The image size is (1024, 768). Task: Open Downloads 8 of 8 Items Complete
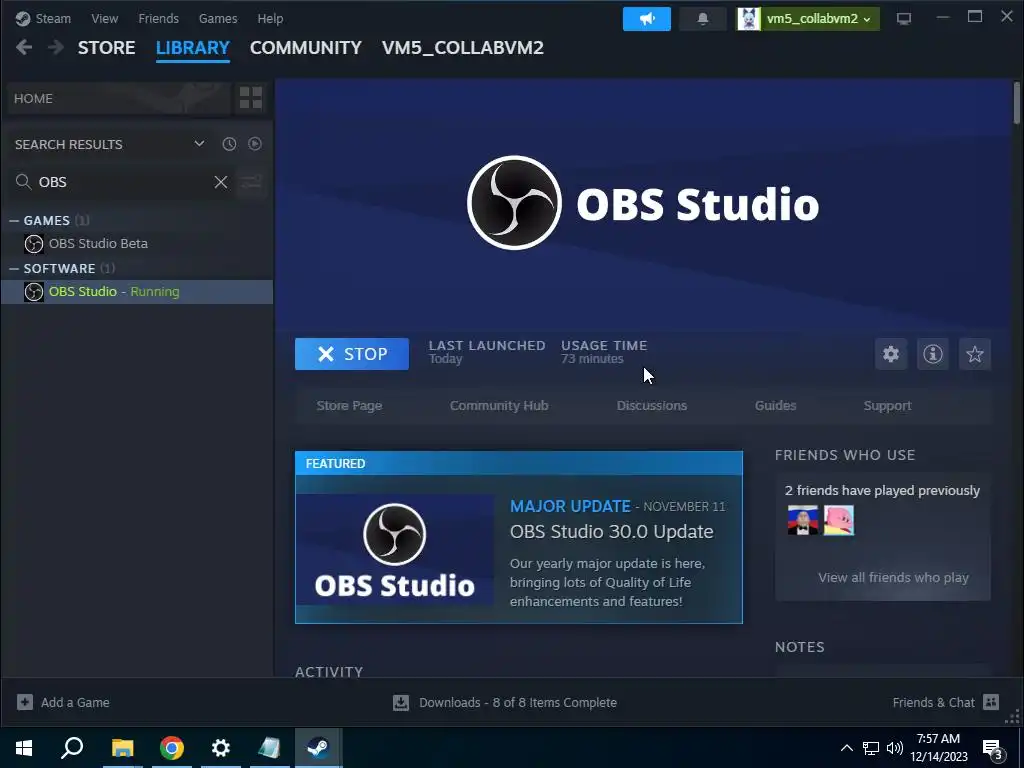(505, 703)
